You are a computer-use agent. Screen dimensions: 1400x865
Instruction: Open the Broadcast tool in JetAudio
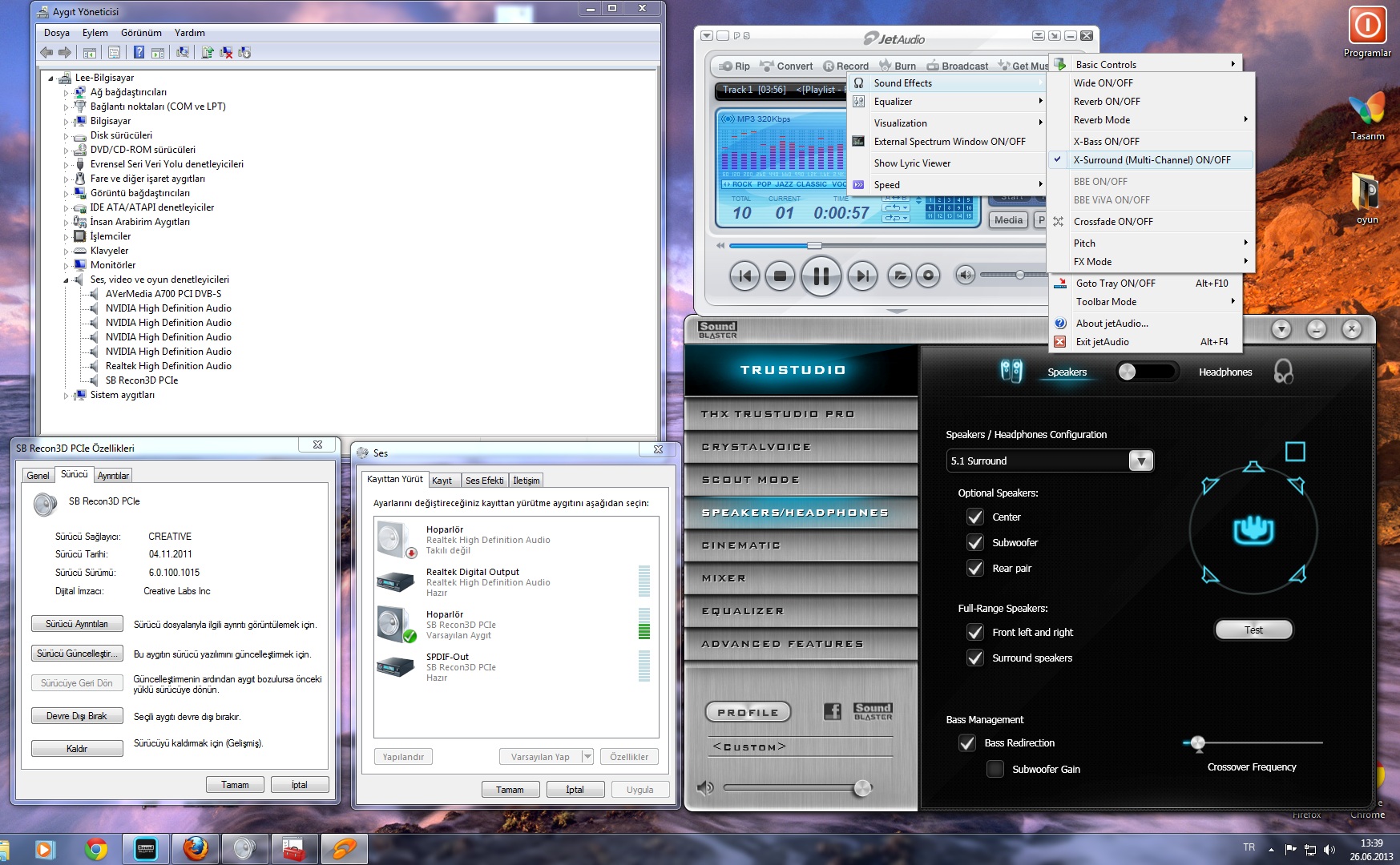[x=958, y=66]
